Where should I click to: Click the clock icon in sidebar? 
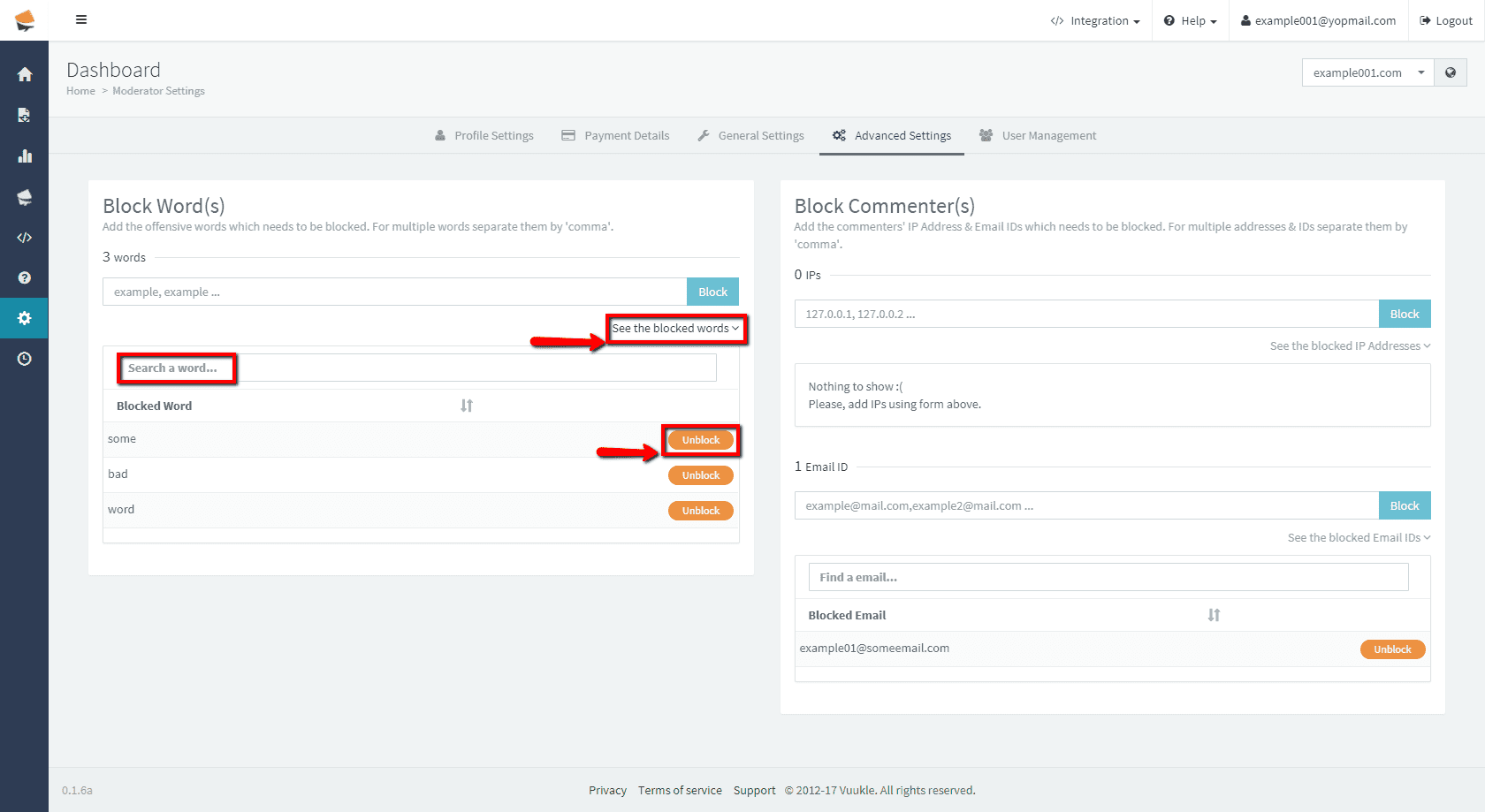[25, 359]
